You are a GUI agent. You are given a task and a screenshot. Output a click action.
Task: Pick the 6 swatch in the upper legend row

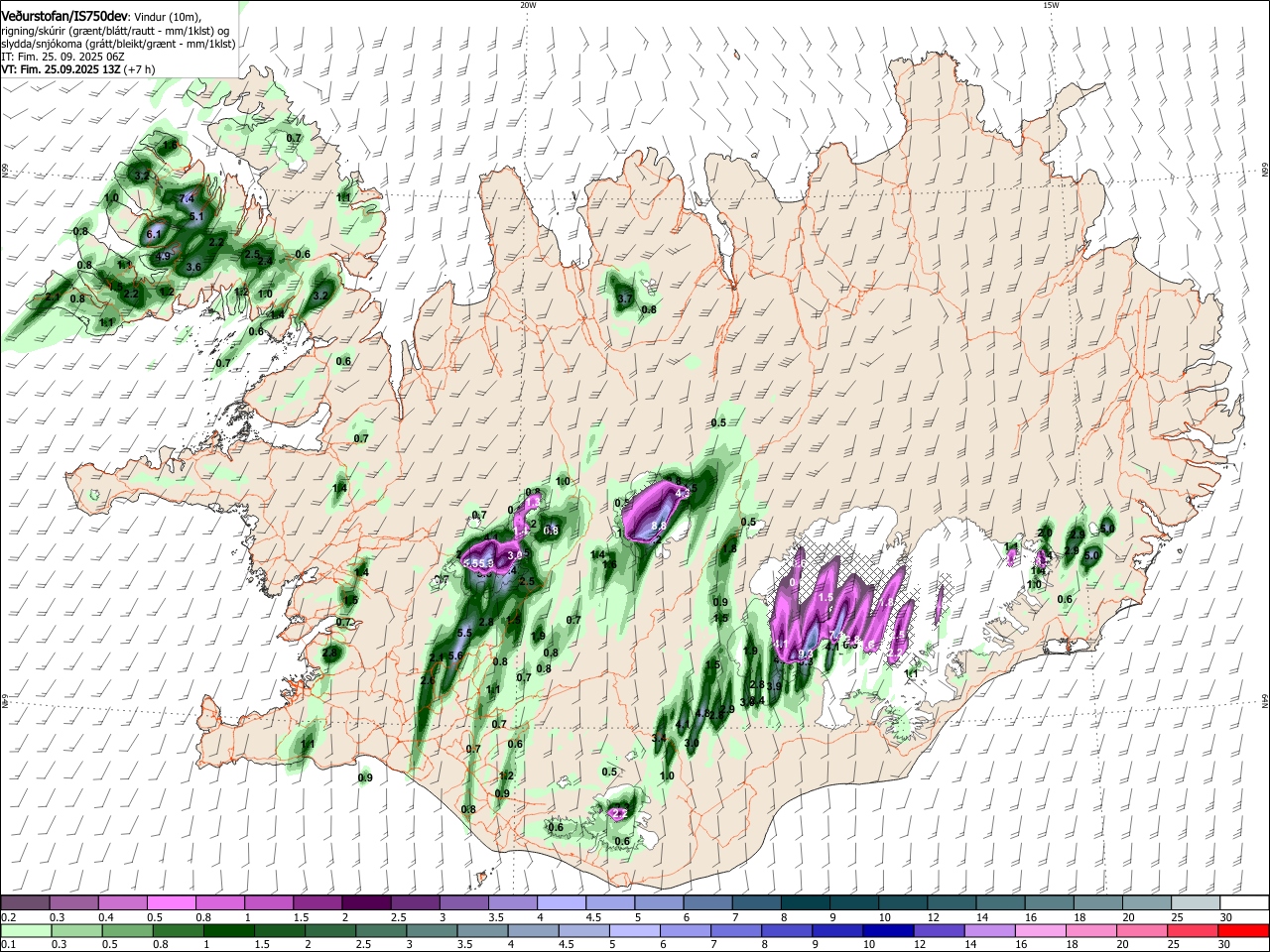pyautogui.click(x=707, y=903)
